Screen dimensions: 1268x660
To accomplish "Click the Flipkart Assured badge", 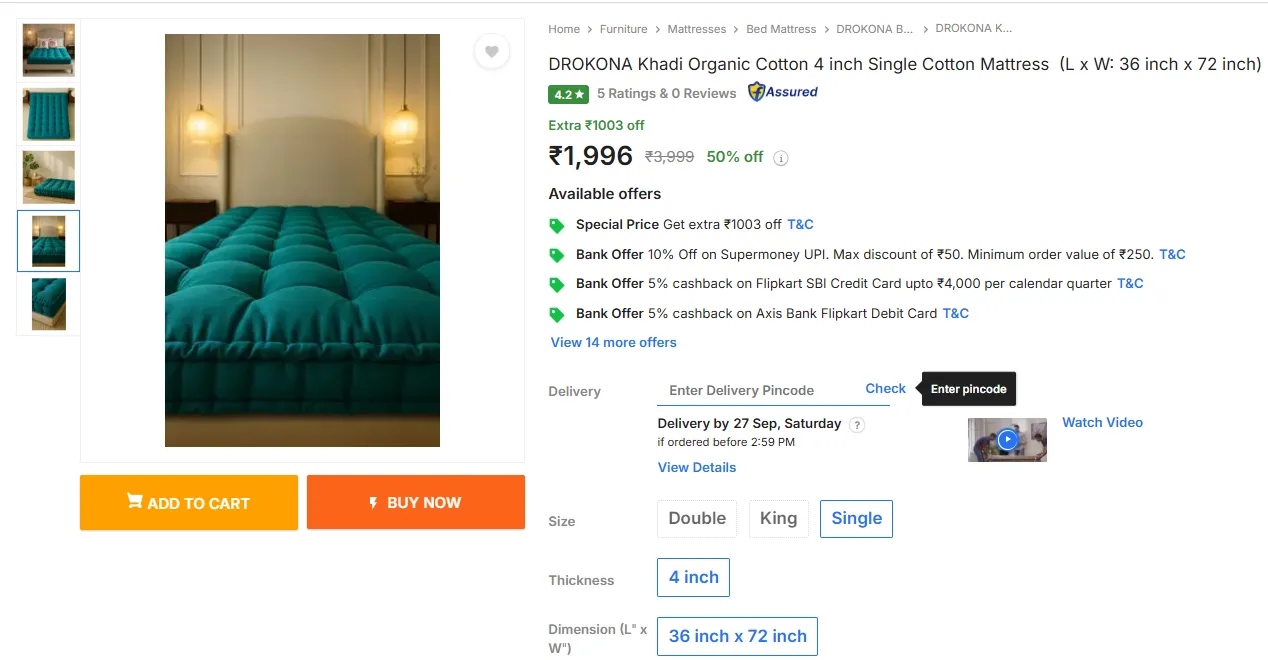I will 783,93.
